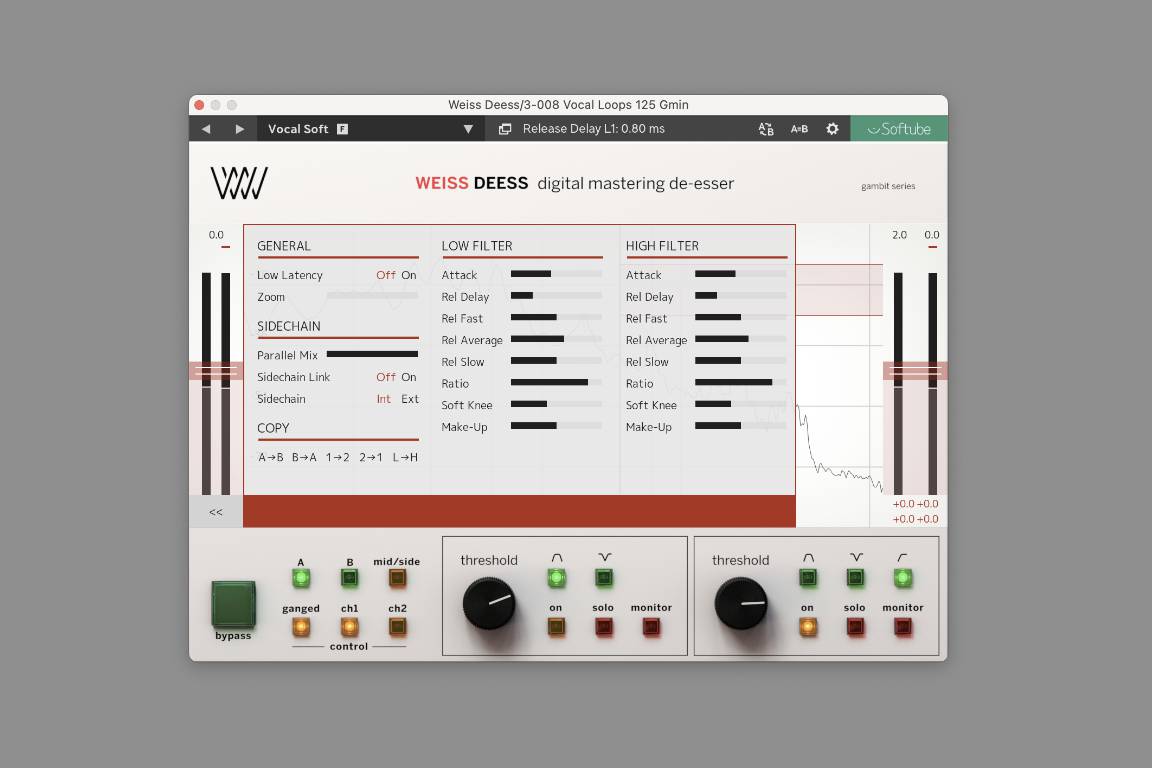This screenshot has height=768, width=1152.
Task: Select high band high-pass filter shape
Action: (x=903, y=578)
